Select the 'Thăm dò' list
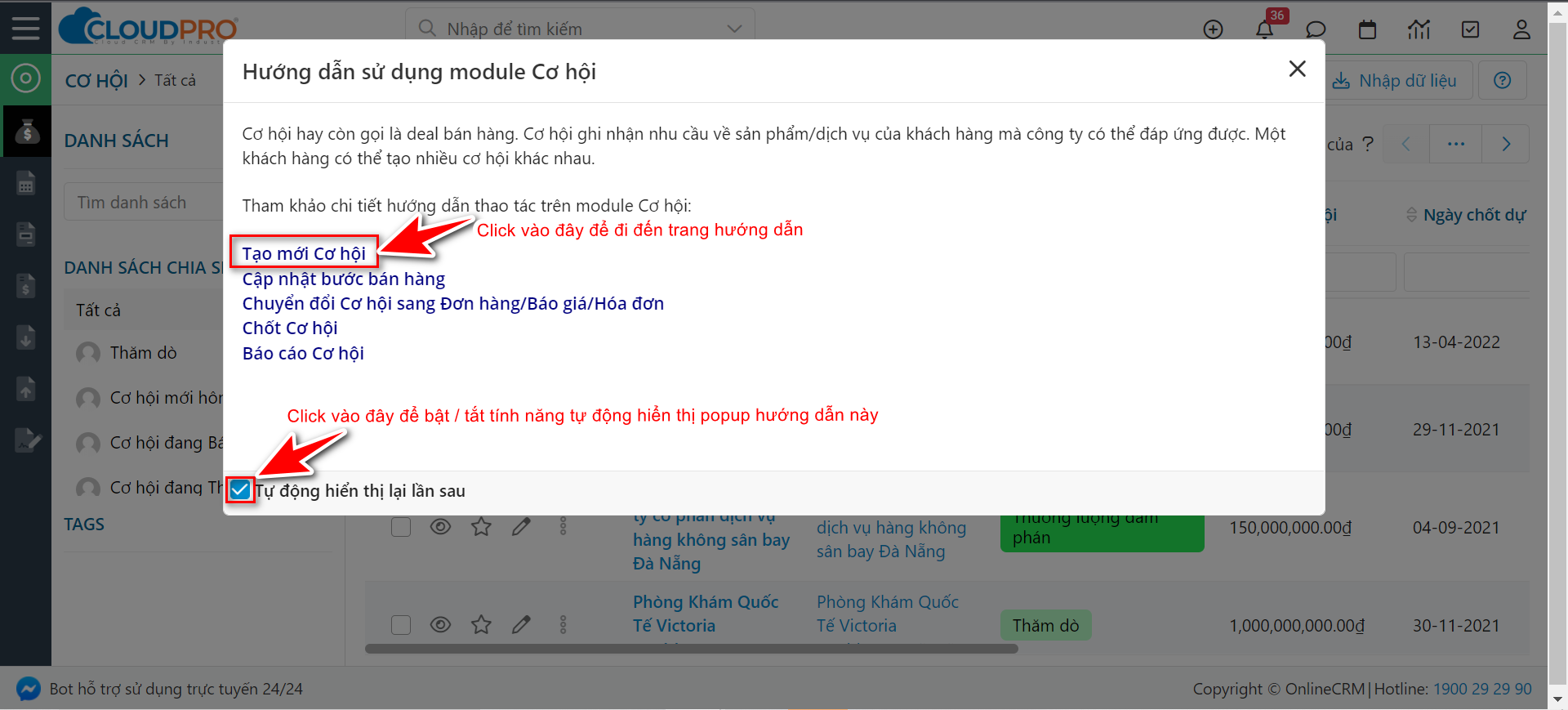Screen dimensions: 1568x710 (x=143, y=353)
